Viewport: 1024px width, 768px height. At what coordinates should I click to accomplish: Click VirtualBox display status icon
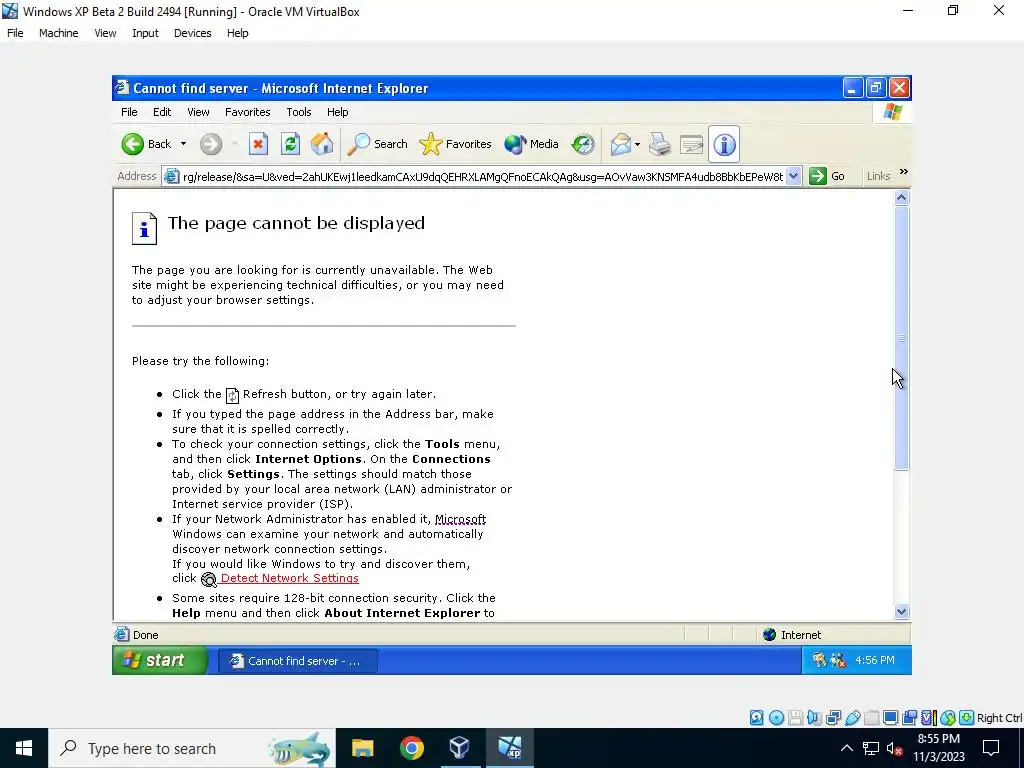890,718
